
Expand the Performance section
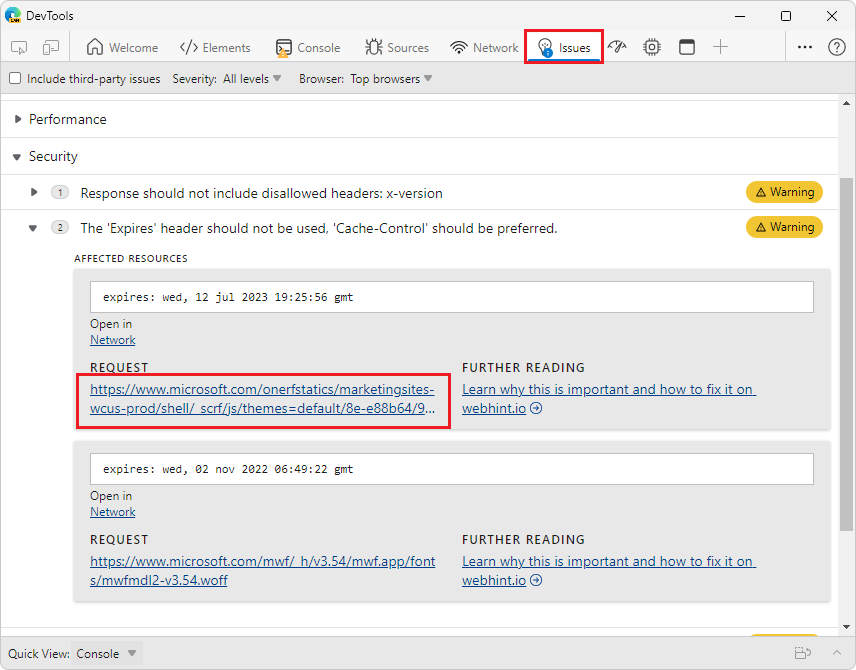(17, 119)
